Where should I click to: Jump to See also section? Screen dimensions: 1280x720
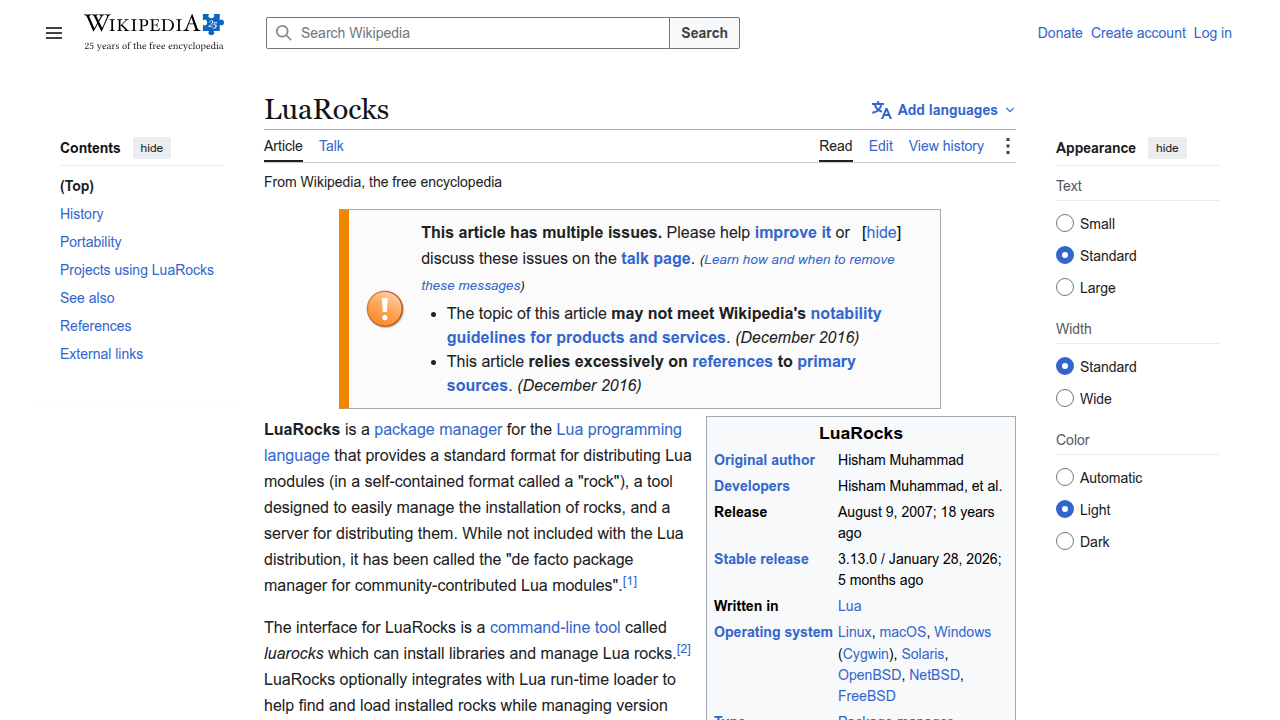click(x=87, y=298)
